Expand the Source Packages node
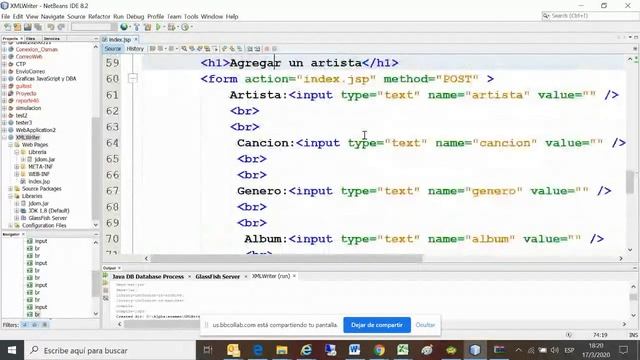Viewport: 640px width, 360px height. (11, 189)
